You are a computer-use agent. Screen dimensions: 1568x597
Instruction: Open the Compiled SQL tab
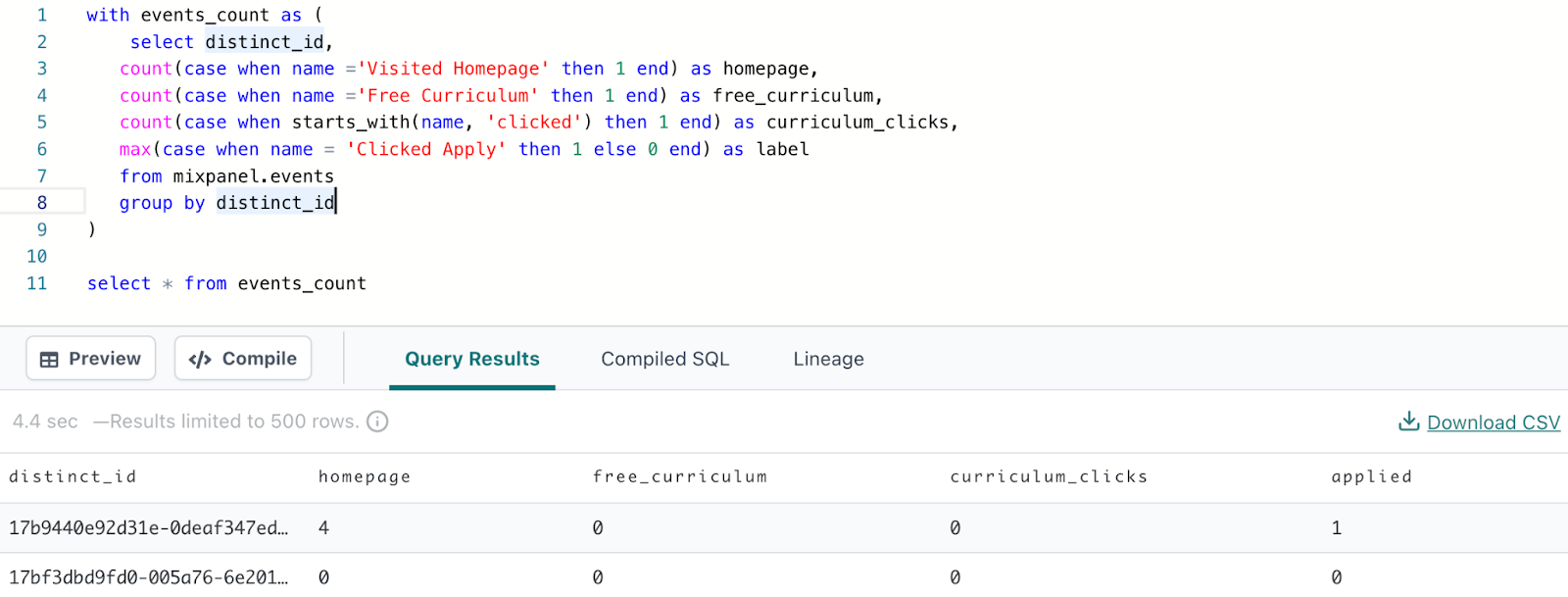[x=665, y=359]
